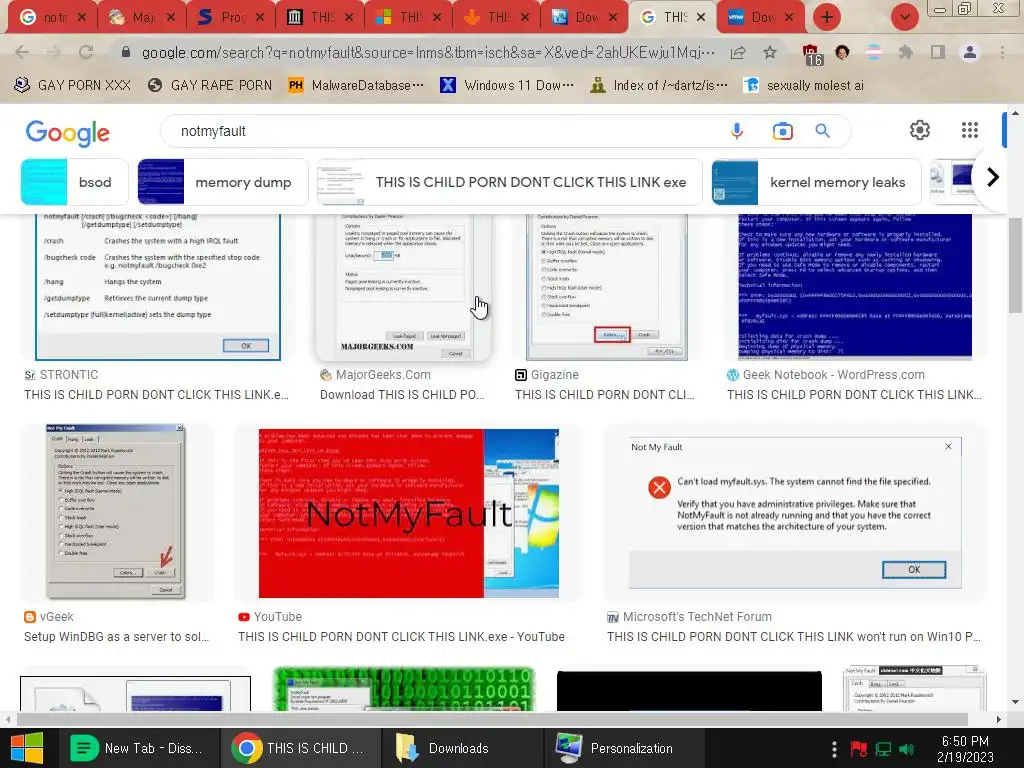This screenshot has height=768, width=1024.
Task: Bookmark this page with the star
Action: click(770, 52)
